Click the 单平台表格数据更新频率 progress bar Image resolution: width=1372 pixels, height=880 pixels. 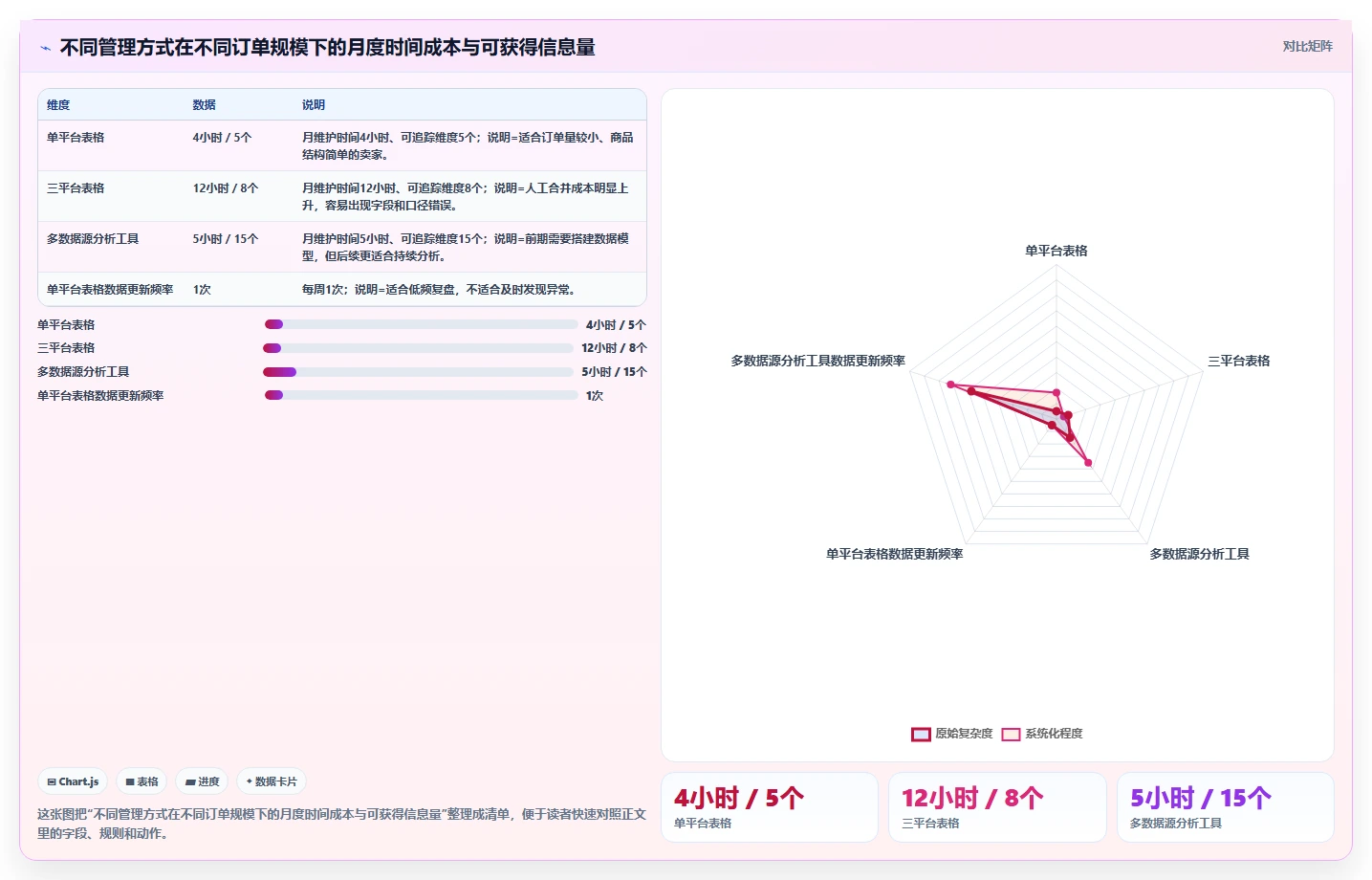(x=421, y=395)
